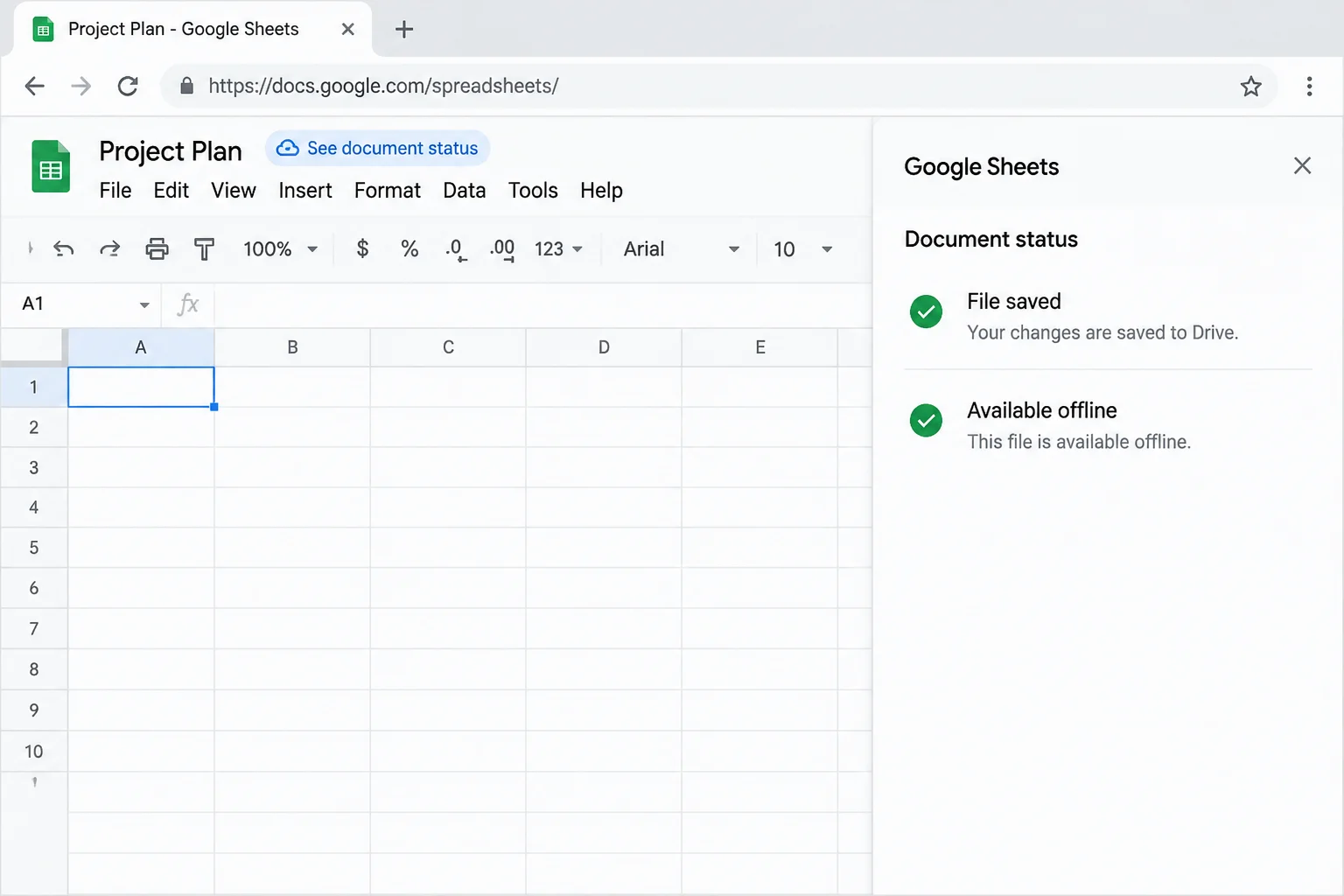Open the font size 10 dropdown

pos(802,249)
